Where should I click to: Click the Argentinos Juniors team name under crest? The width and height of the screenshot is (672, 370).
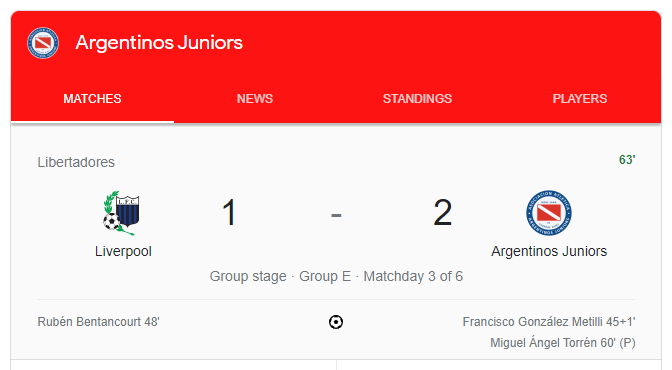[549, 251]
